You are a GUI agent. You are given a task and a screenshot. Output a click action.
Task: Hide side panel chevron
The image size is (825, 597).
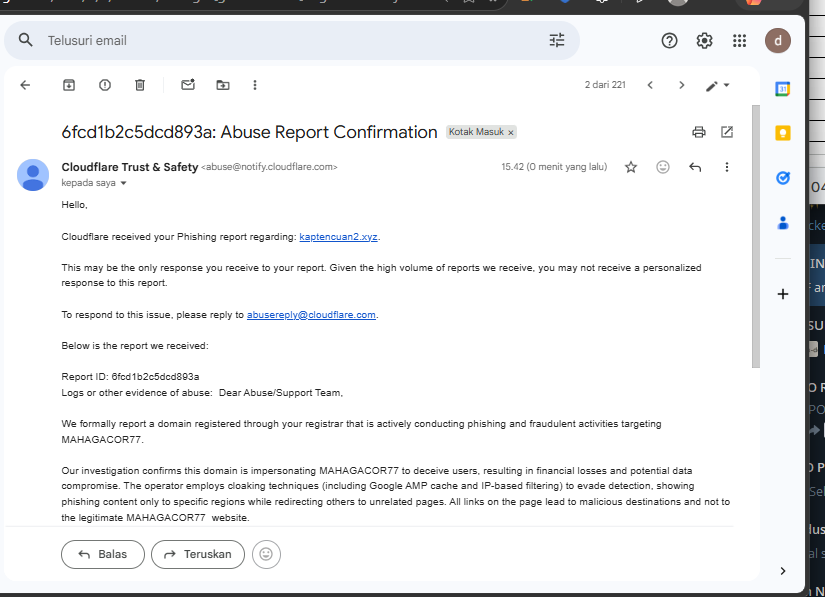pyautogui.click(x=783, y=571)
